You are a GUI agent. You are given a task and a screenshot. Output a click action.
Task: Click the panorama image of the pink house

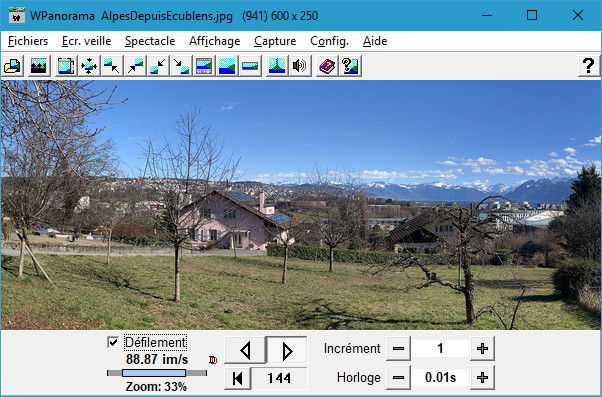(301, 205)
